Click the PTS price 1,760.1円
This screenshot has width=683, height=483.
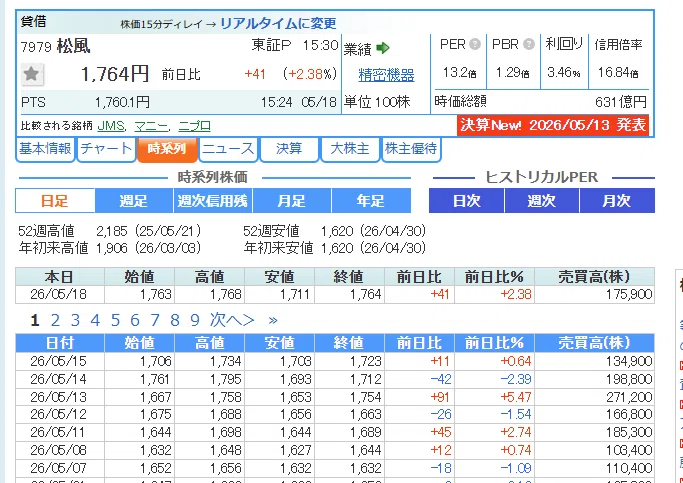[122, 102]
